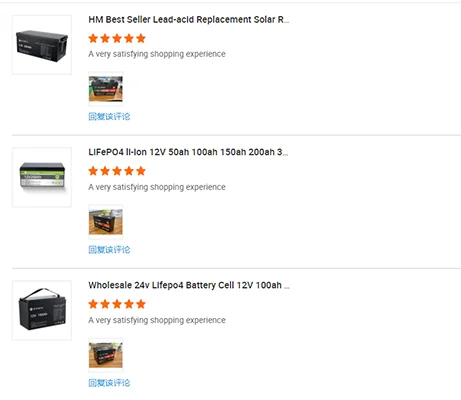This screenshot has height=400, width=461.
Task: Select the review comment under the Wholesale 24v rating
Action: coord(157,320)
